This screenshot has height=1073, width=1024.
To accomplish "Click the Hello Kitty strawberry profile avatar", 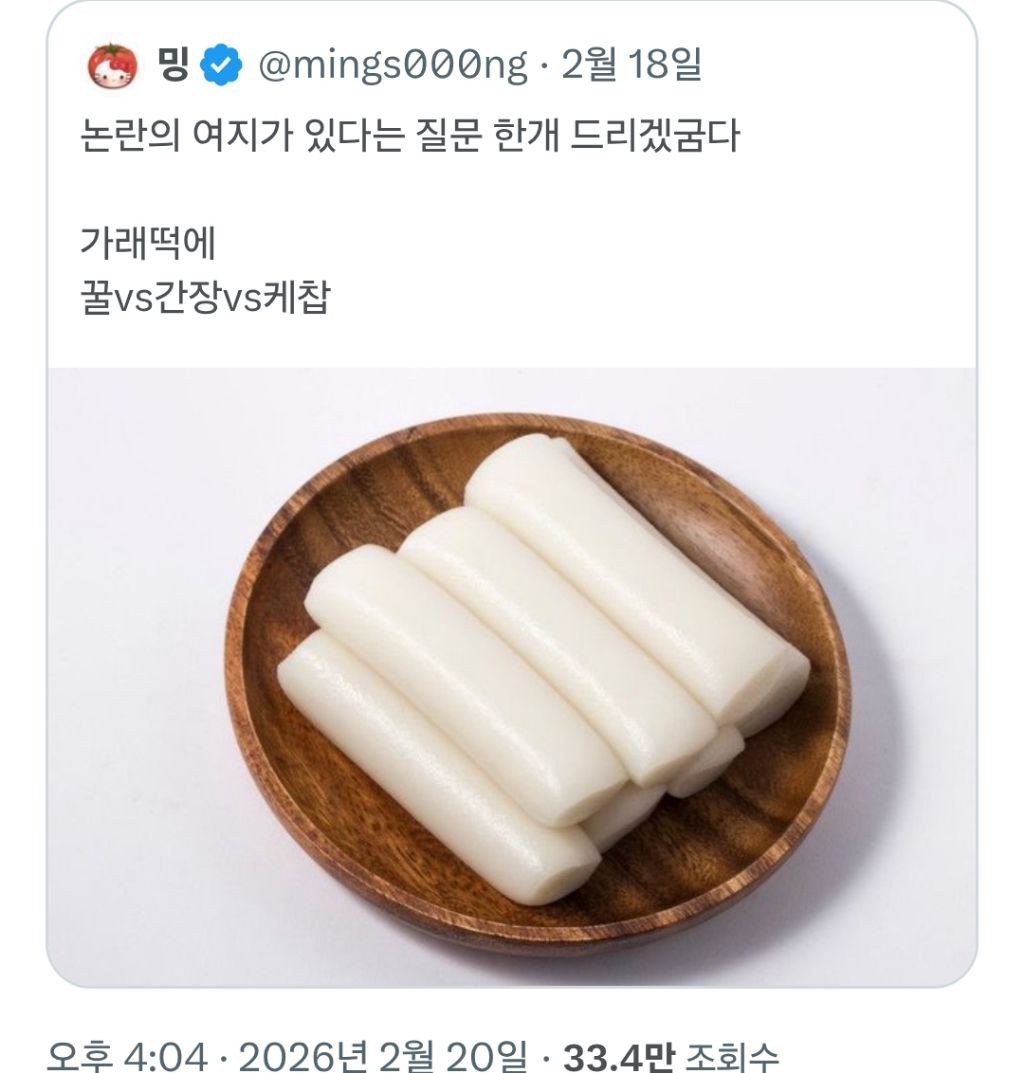I will point(112,67).
